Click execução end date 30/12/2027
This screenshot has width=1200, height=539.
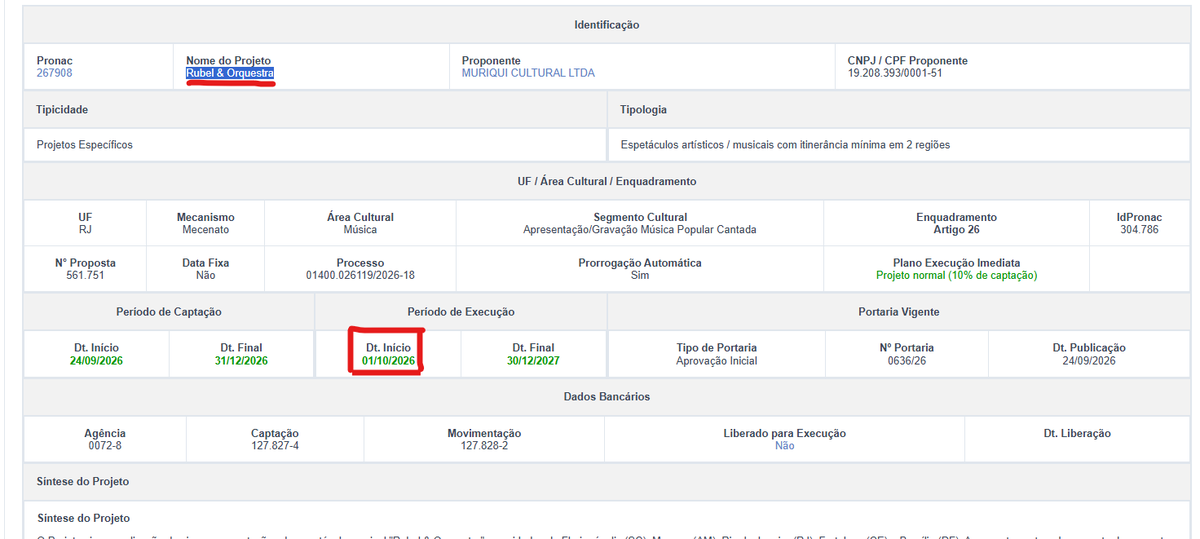(534, 361)
